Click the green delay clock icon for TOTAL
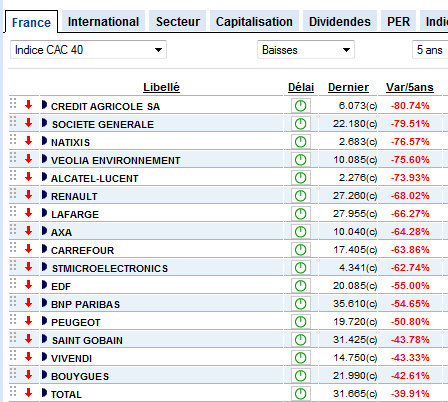Viewport: 448px width, 402px height. 301,394
